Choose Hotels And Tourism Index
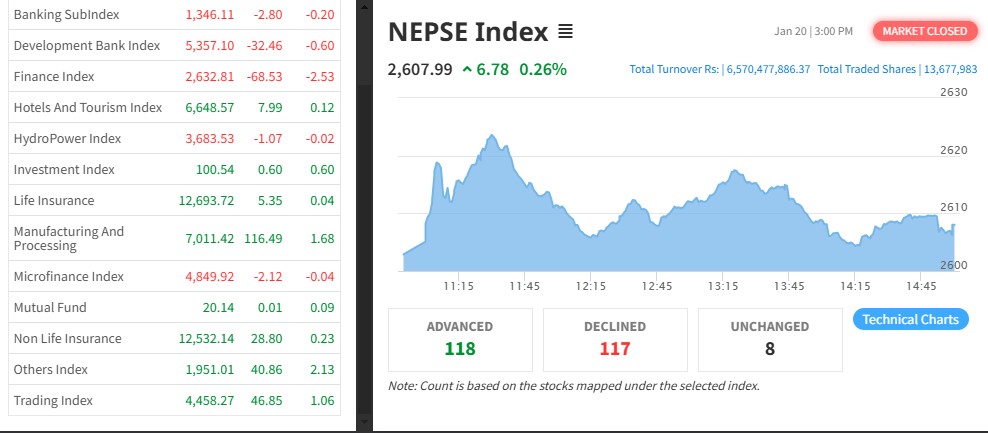988x433 pixels. 88,108
